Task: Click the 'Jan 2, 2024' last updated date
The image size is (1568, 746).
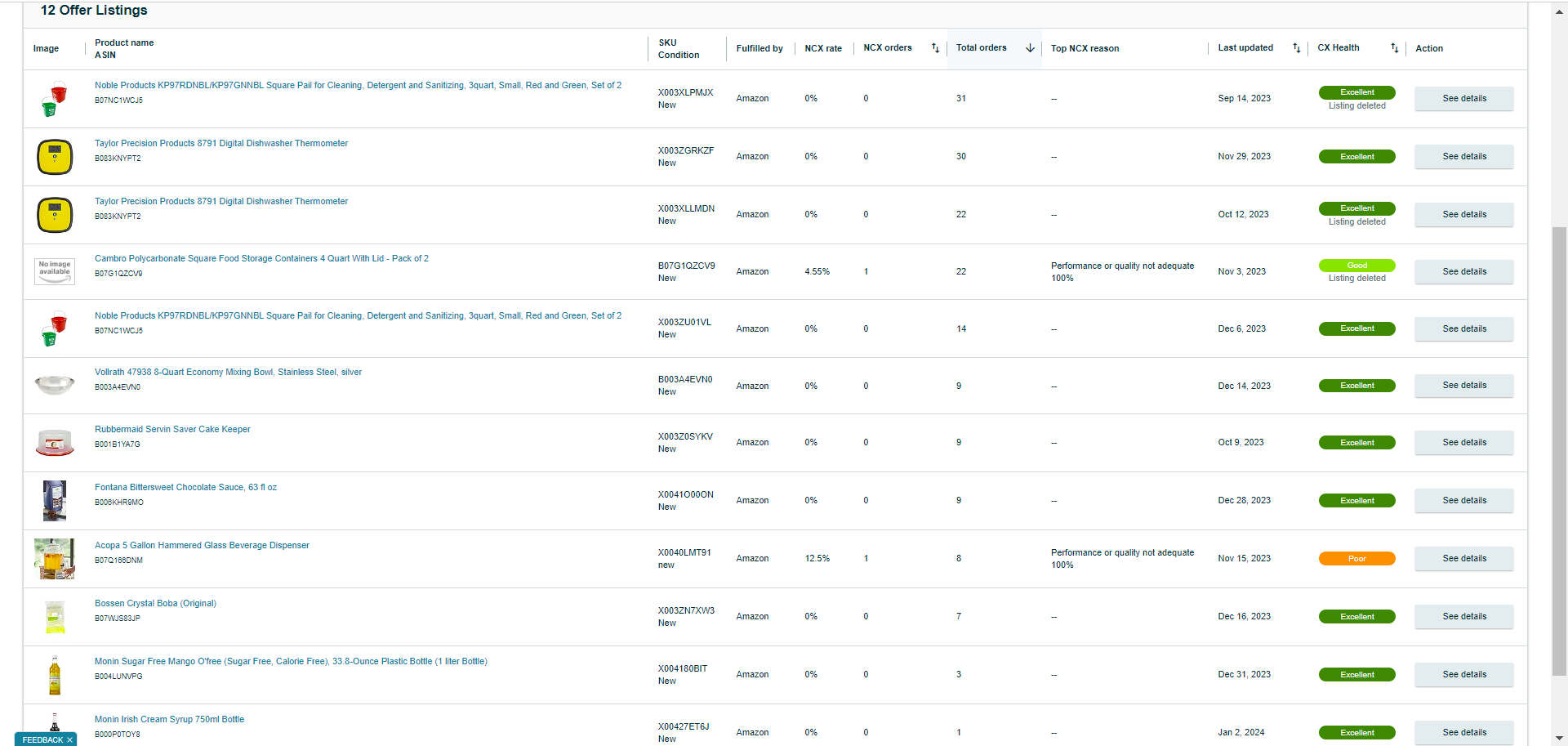Action: point(1241,733)
